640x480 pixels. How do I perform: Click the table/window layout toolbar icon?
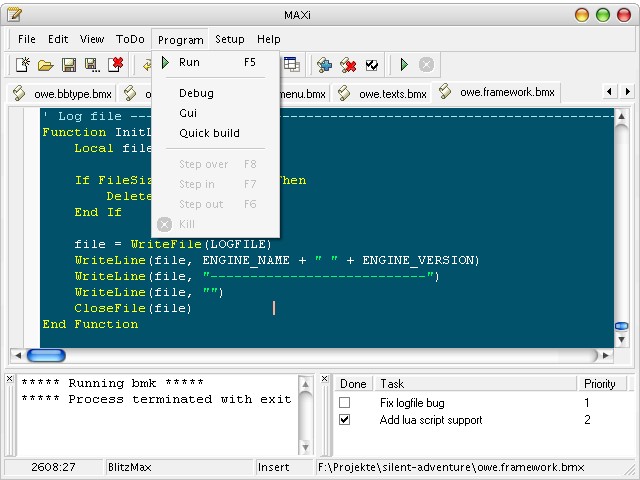291,64
